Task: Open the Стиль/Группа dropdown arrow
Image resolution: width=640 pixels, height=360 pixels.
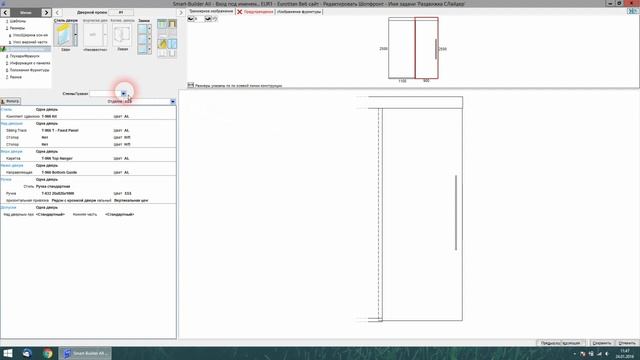Action: [123, 94]
